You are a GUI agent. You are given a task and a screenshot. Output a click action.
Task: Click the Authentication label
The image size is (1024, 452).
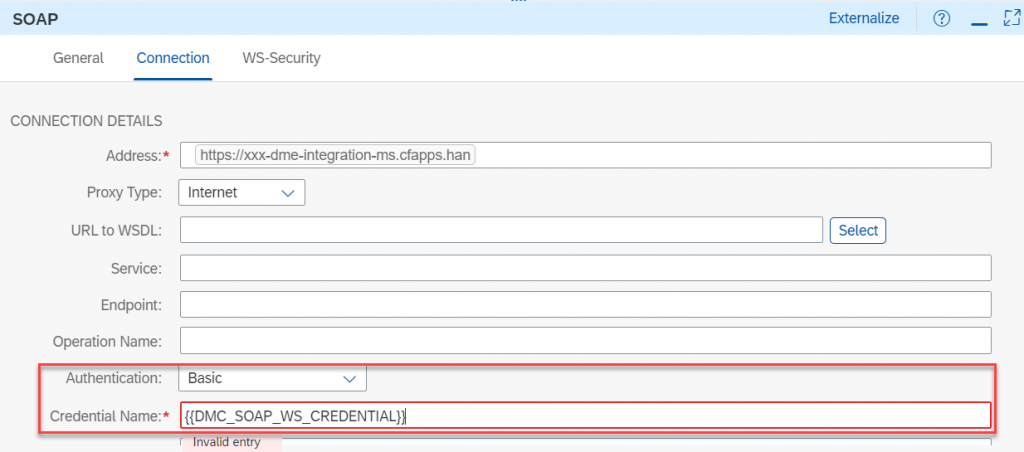tap(114, 378)
